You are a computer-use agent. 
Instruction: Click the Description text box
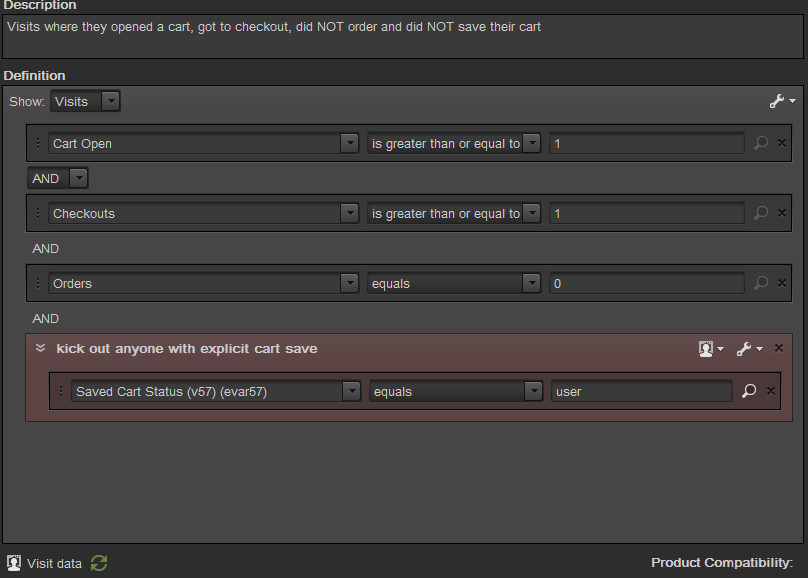pos(403,37)
